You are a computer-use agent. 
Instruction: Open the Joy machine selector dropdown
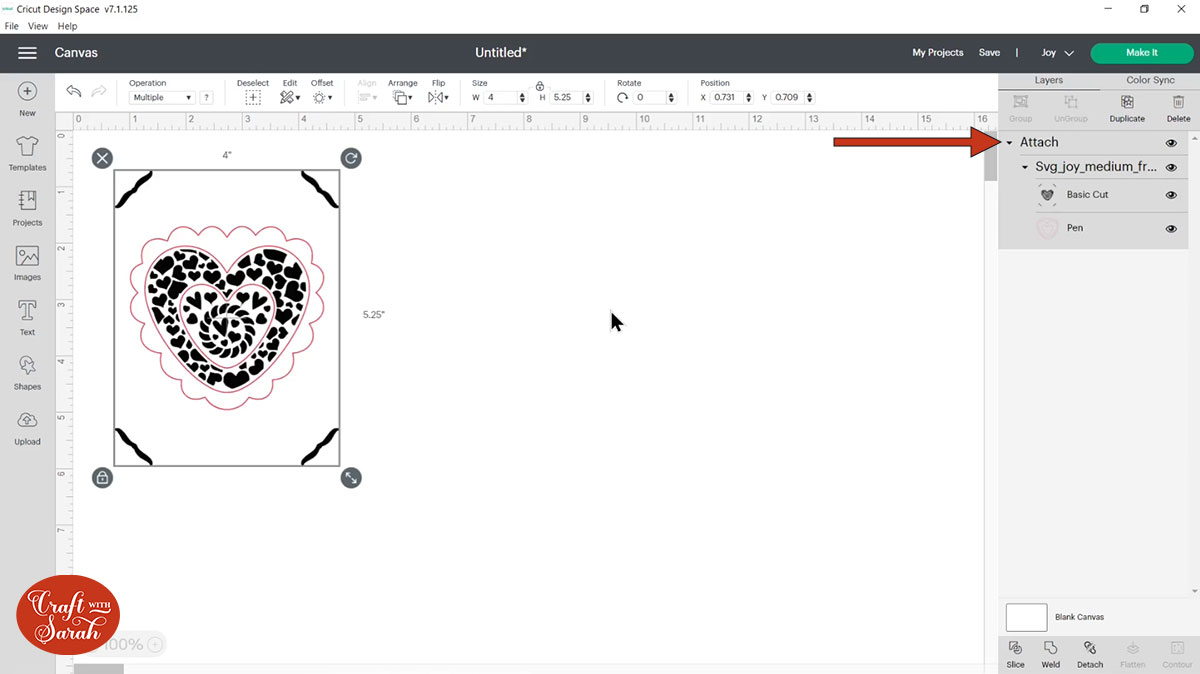pyautogui.click(x=1057, y=53)
